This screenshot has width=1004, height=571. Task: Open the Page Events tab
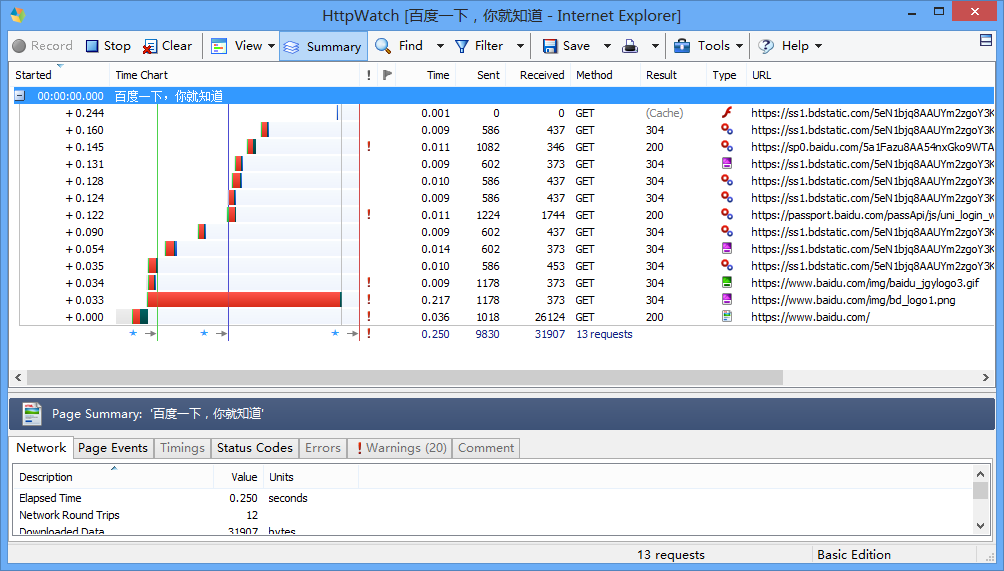coord(113,448)
